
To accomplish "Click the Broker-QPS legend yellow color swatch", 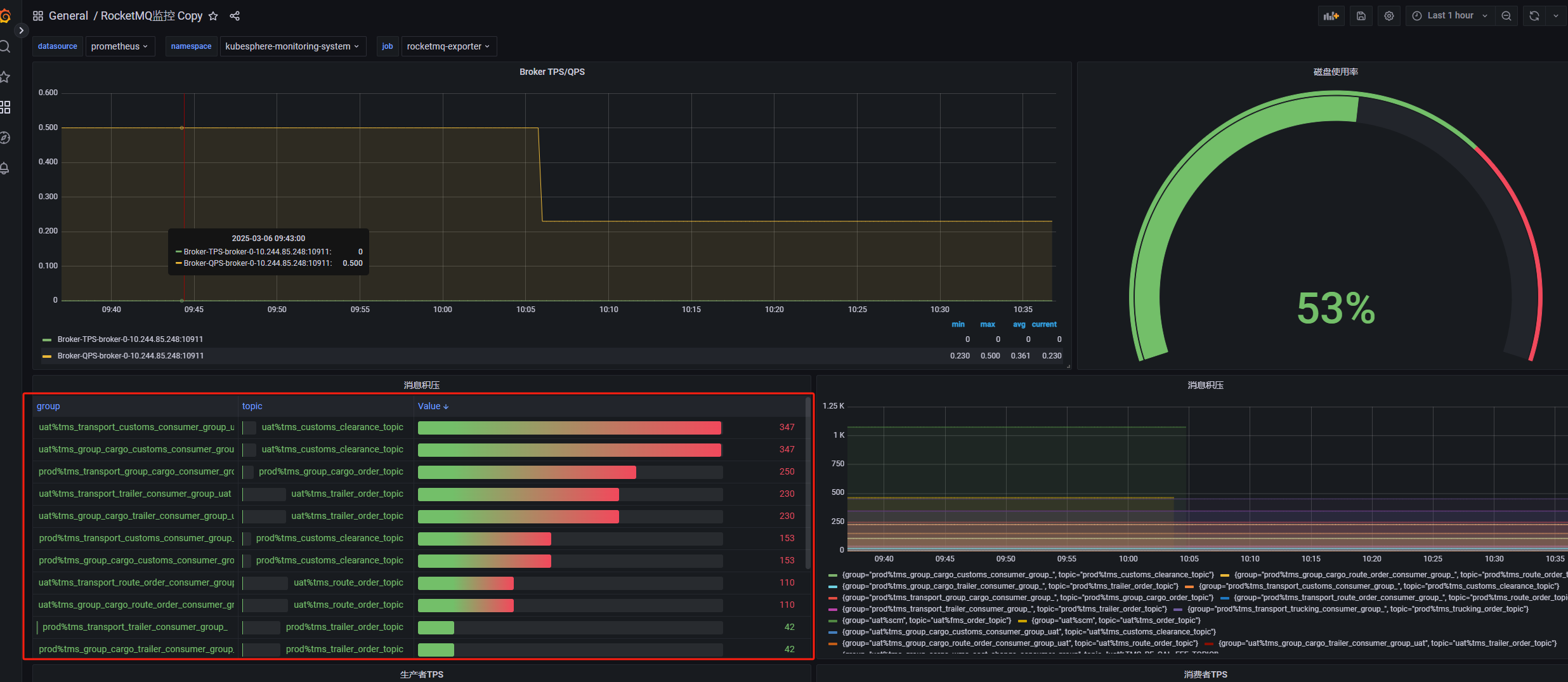I will [x=47, y=357].
